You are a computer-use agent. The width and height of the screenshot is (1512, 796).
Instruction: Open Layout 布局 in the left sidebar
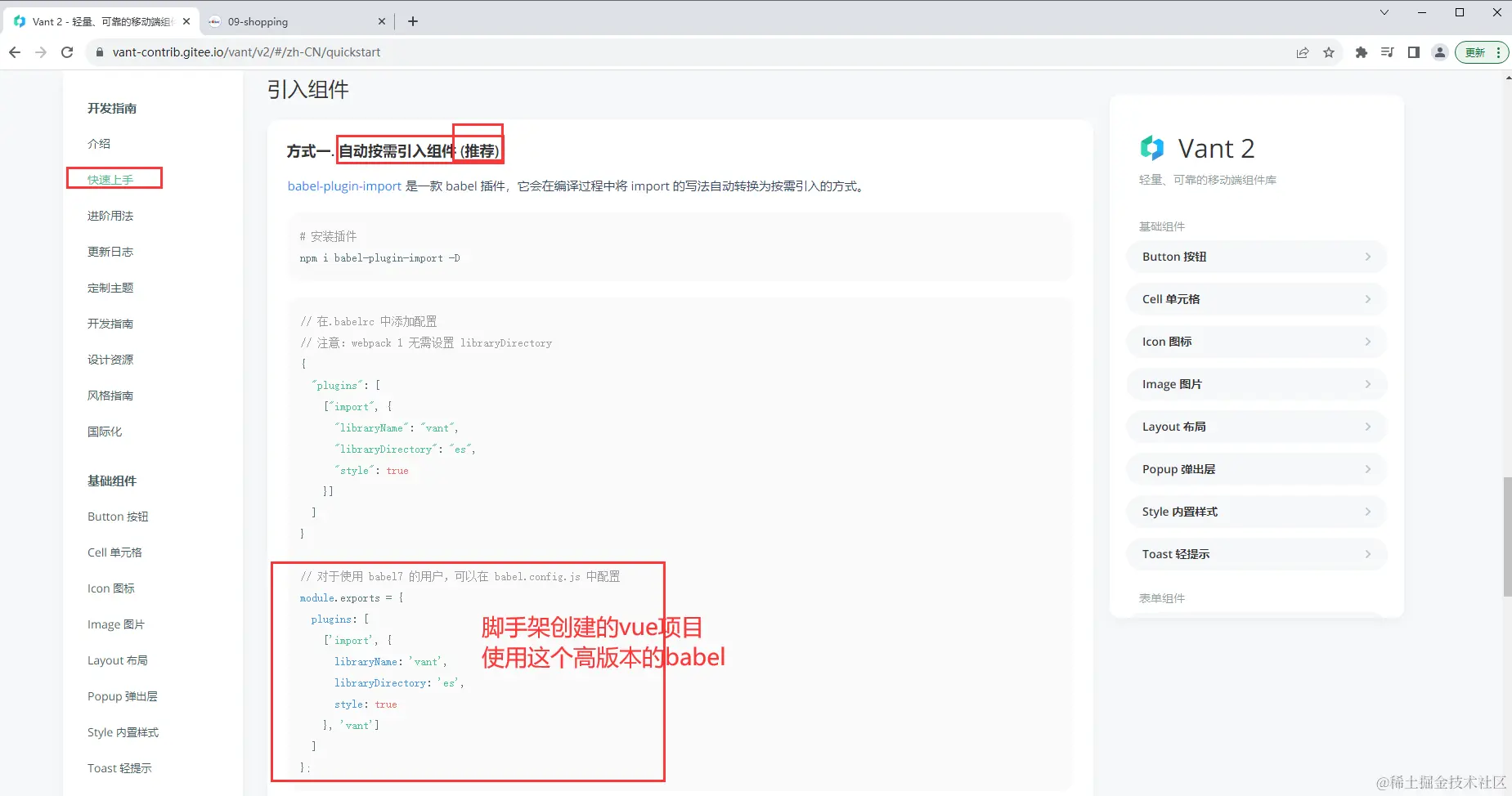tap(118, 660)
